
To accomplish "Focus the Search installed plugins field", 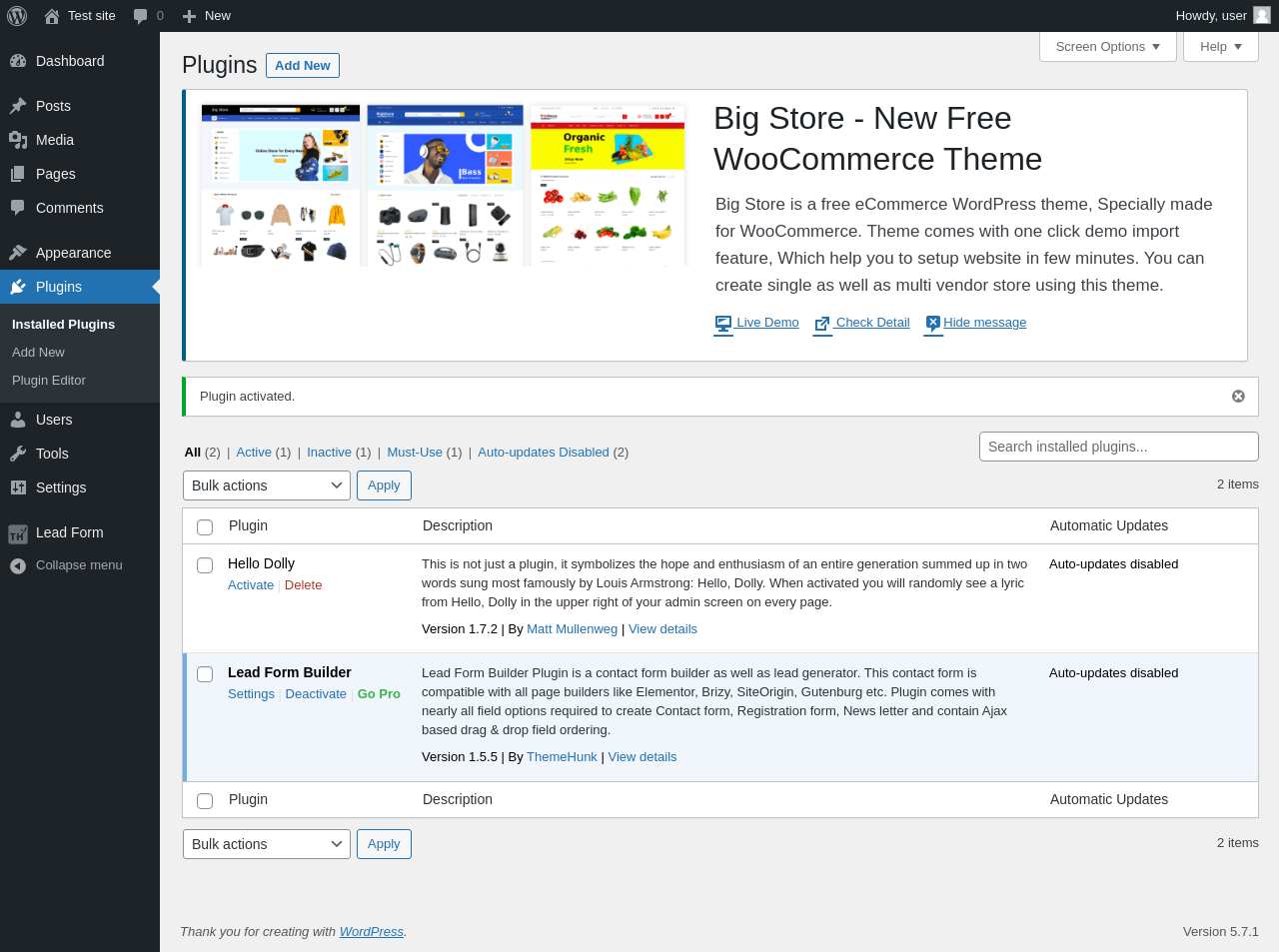I will (x=1119, y=447).
